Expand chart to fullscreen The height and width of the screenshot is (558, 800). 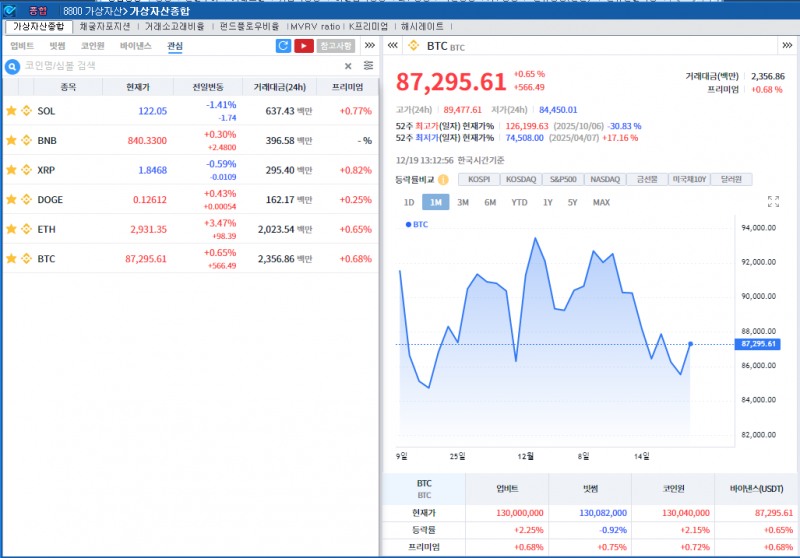click(x=773, y=202)
